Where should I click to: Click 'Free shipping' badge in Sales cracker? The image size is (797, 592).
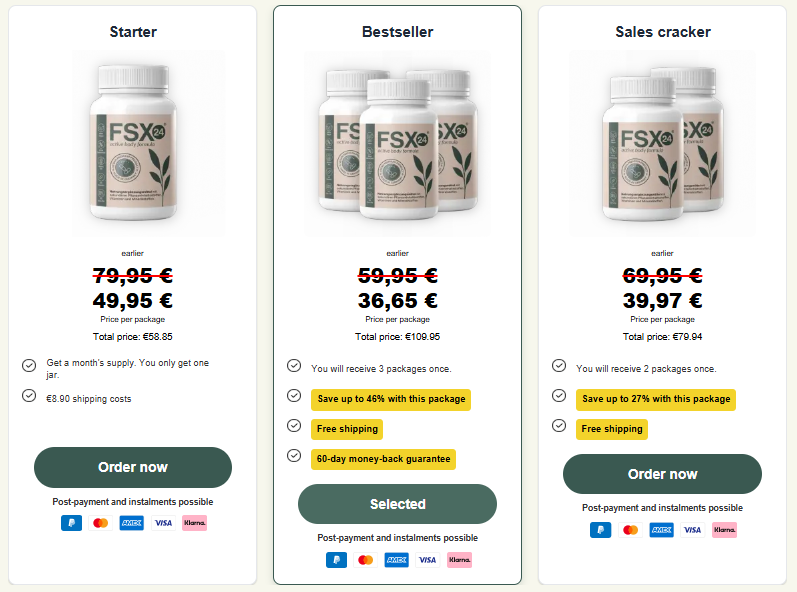click(x=612, y=429)
